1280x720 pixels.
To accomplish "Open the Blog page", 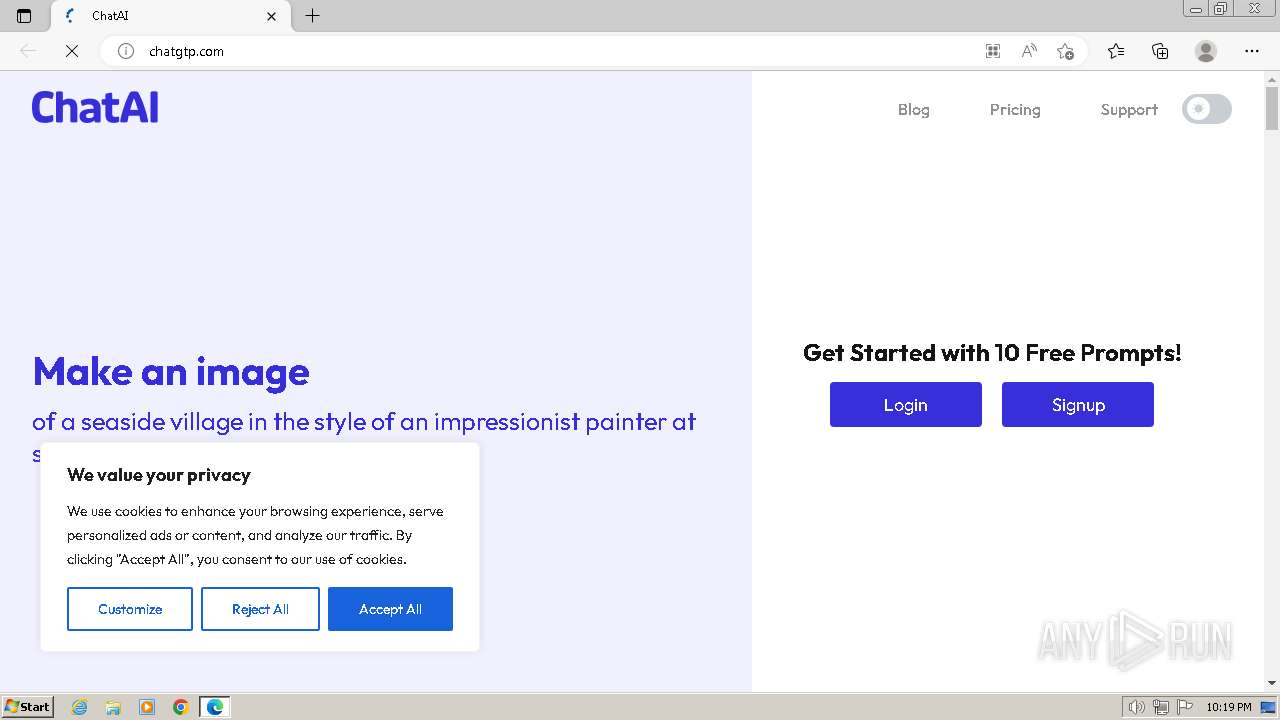I will tap(913, 110).
